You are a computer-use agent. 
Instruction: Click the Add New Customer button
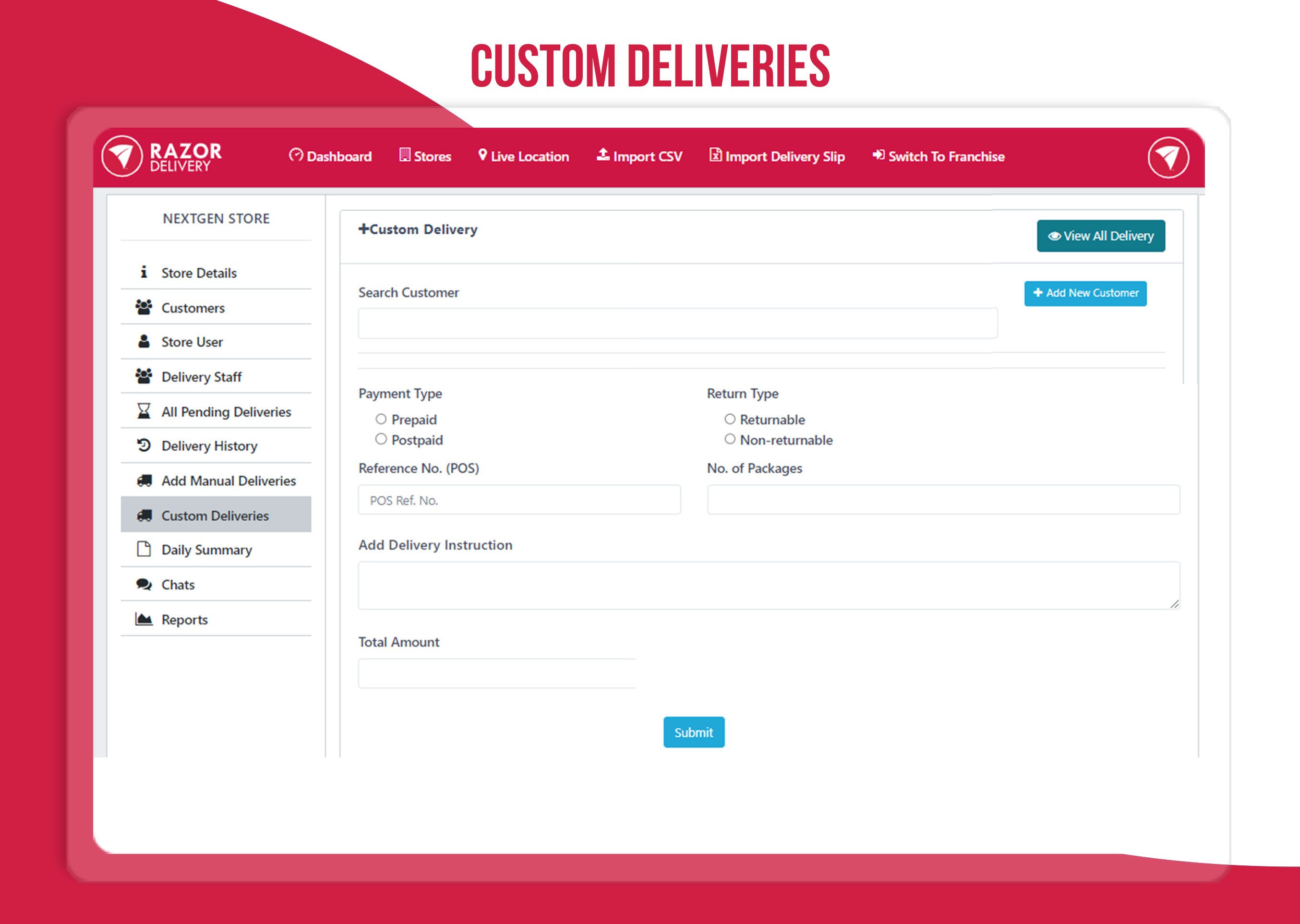pos(1085,293)
